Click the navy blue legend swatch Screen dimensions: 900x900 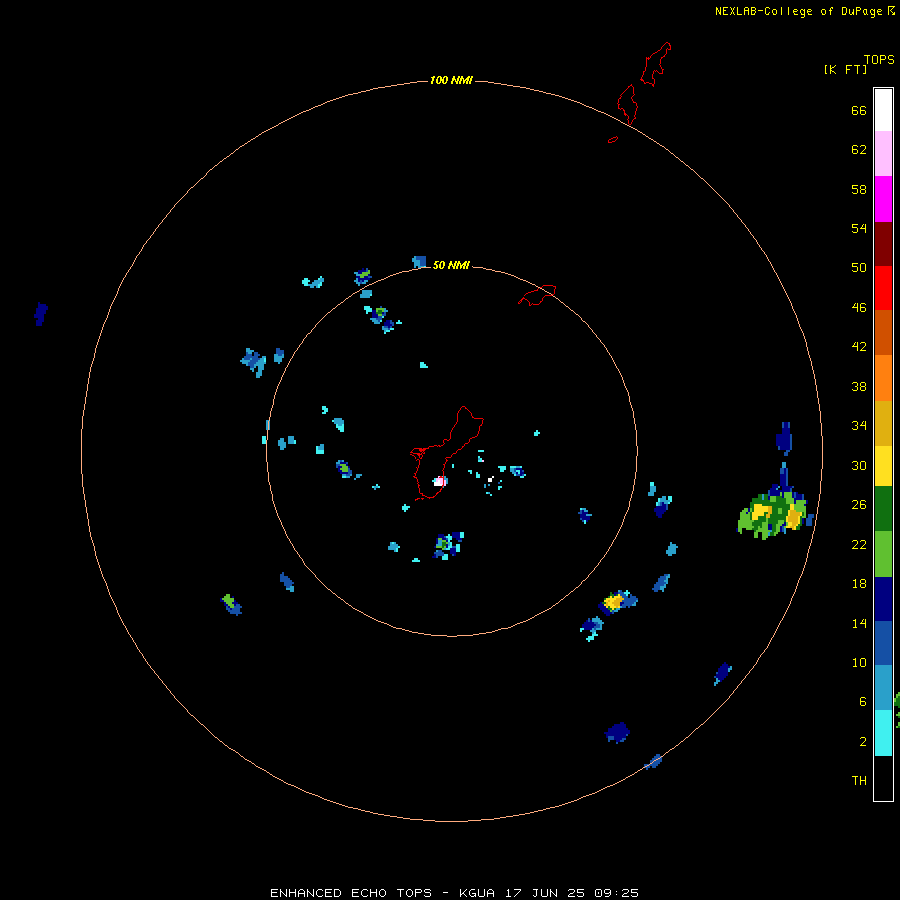[883, 599]
